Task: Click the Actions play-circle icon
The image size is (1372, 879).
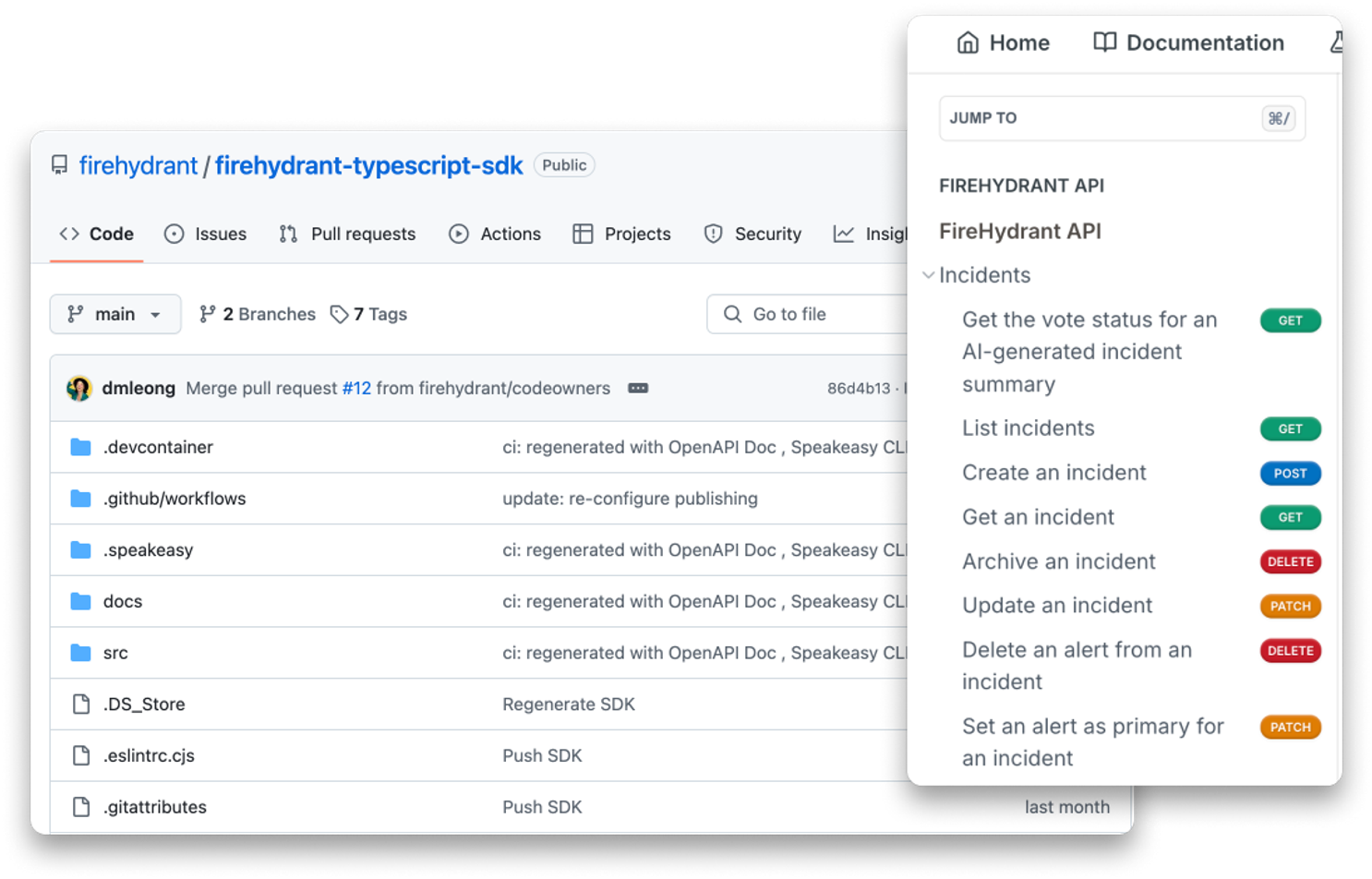Action: tap(459, 235)
